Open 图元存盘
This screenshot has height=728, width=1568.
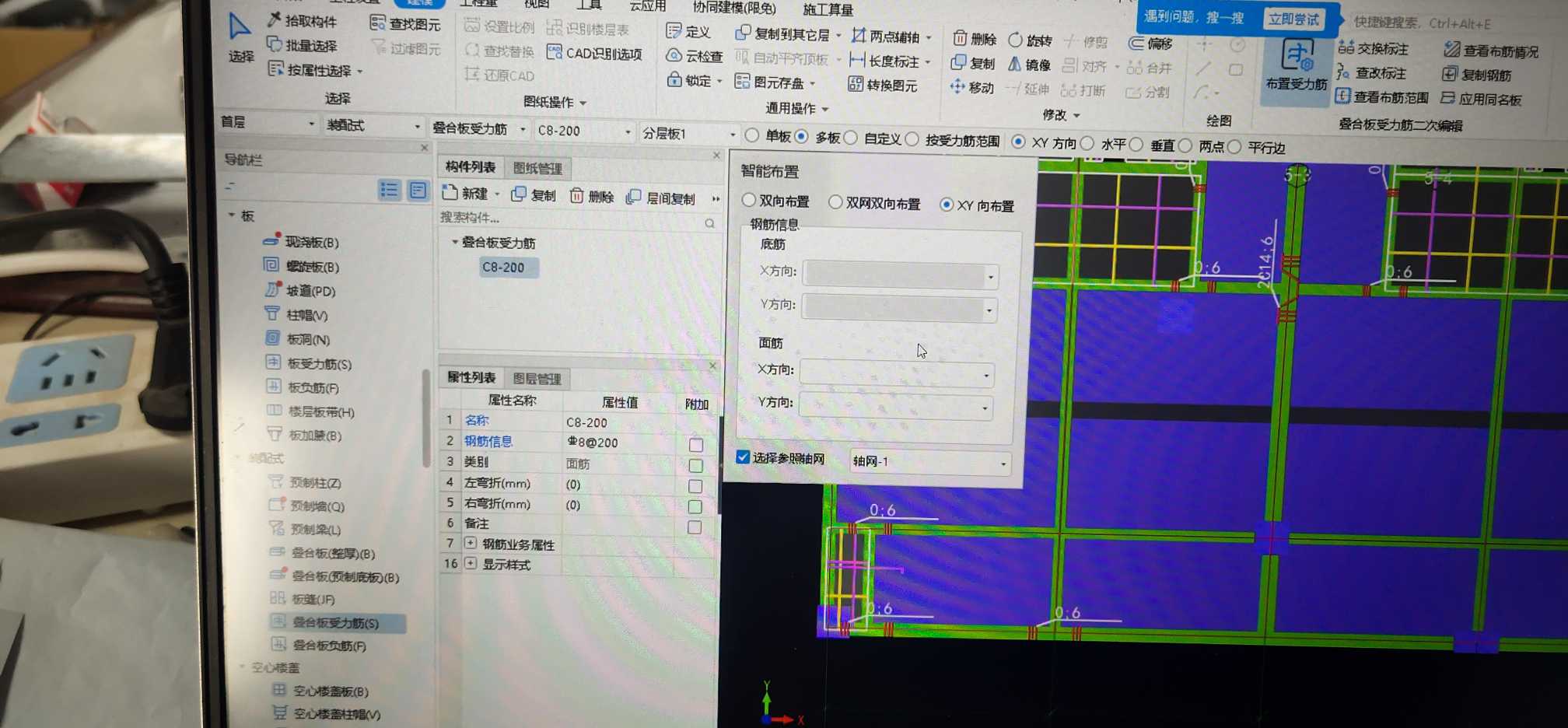click(775, 82)
